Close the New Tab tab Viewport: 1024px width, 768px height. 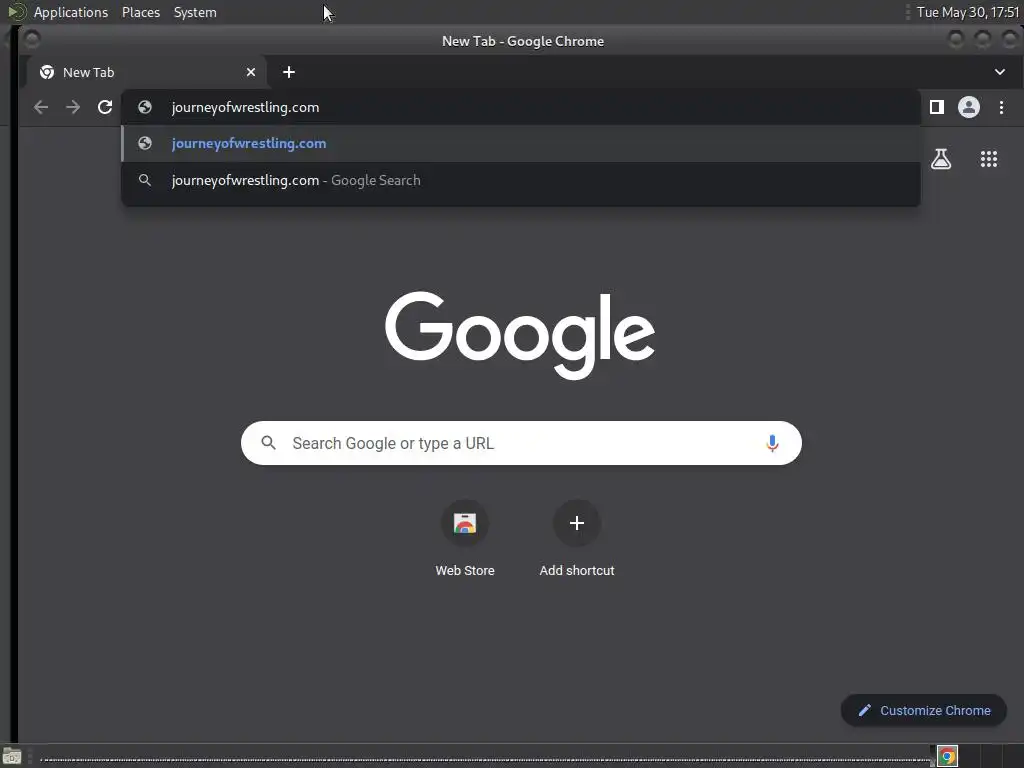coord(251,72)
